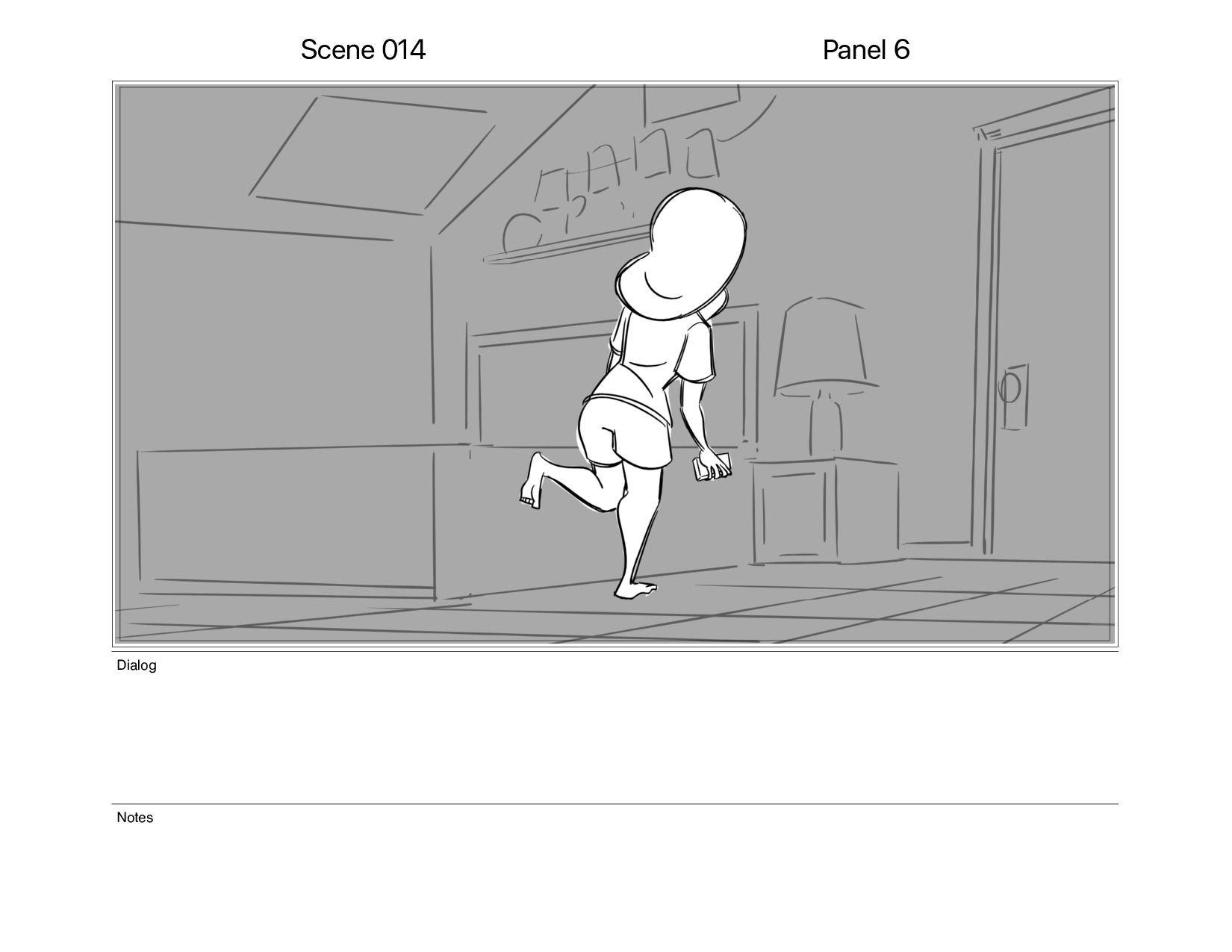This screenshot has height=952, width=1232.
Task: Click the Scene 014 heading
Action: (363, 50)
